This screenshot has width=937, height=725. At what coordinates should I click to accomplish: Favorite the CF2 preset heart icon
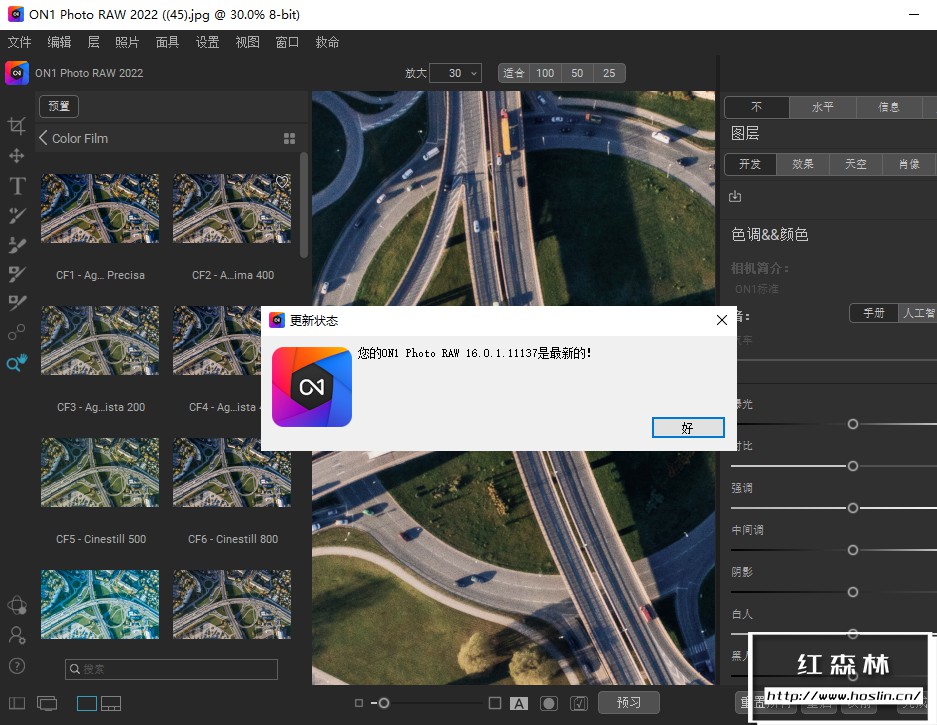pyautogui.click(x=282, y=182)
